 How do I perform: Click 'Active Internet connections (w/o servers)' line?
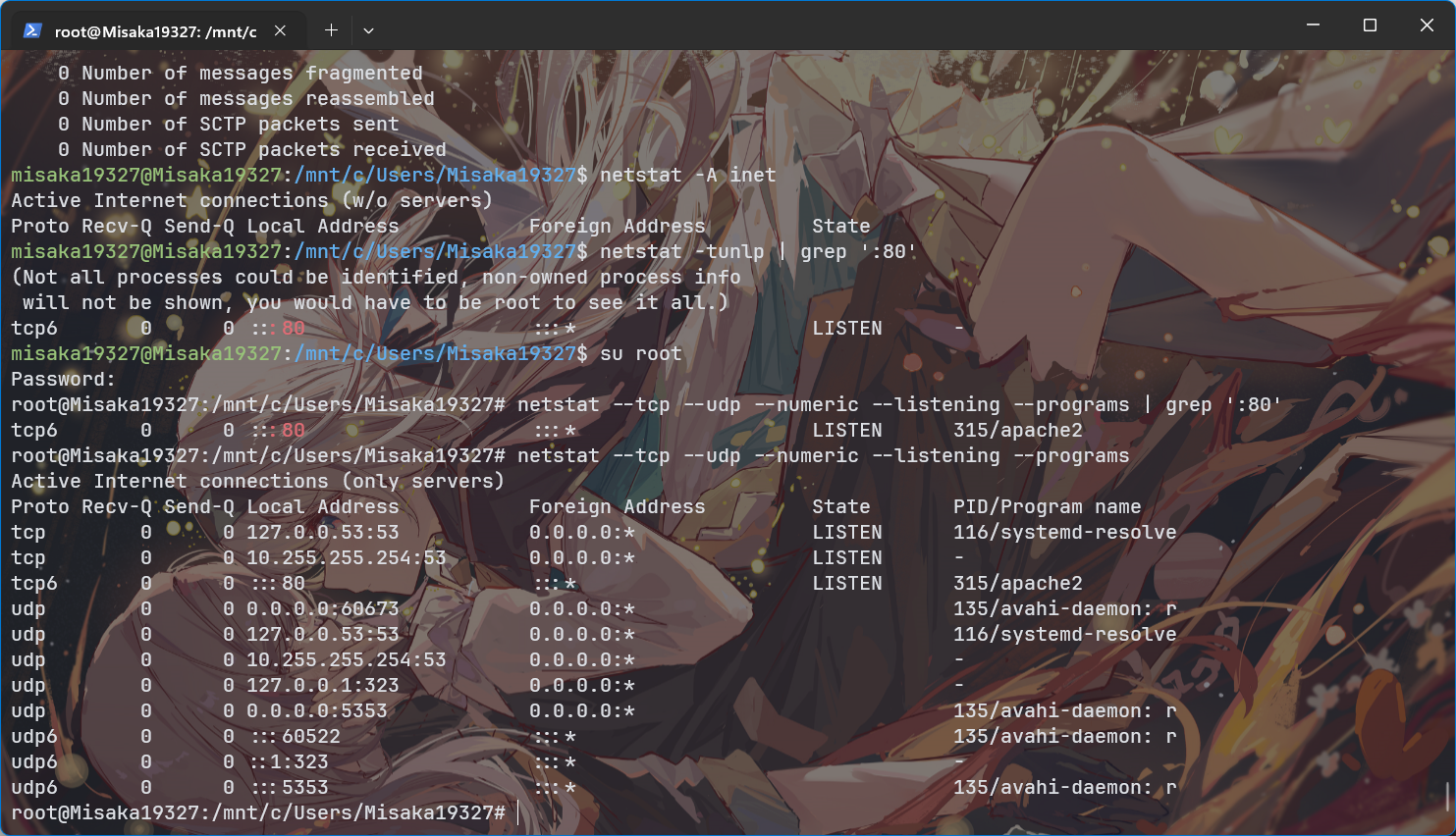tap(251, 200)
